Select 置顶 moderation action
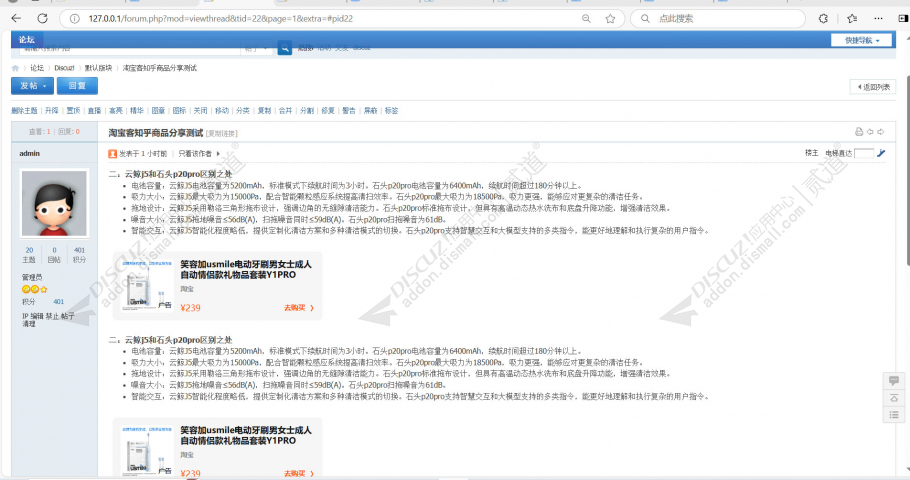Screen dimensions: 910x480 (73, 110)
